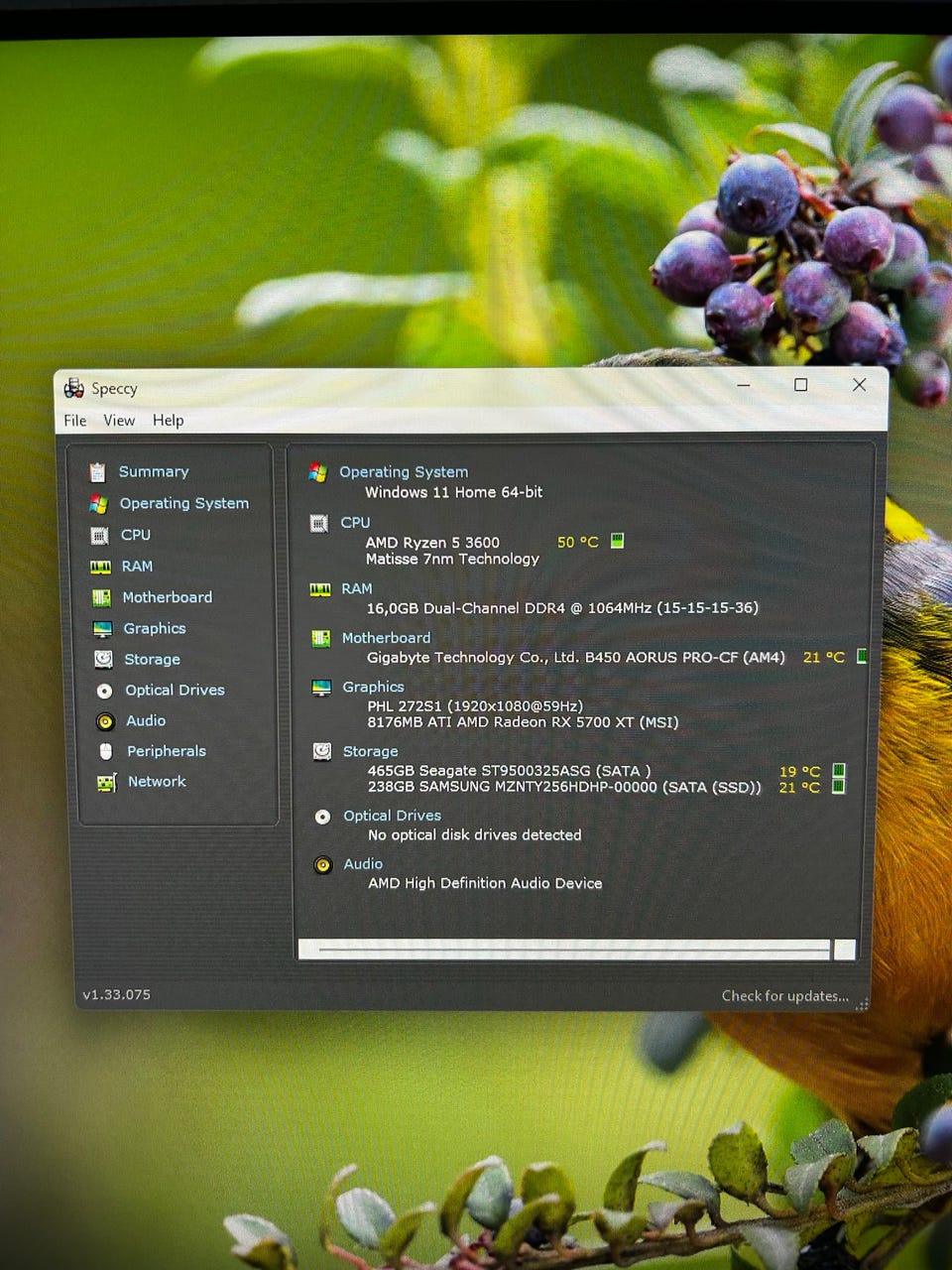Image resolution: width=952 pixels, height=1270 pixels.
Task: Maximize the Speccy window
Action: 801,385
